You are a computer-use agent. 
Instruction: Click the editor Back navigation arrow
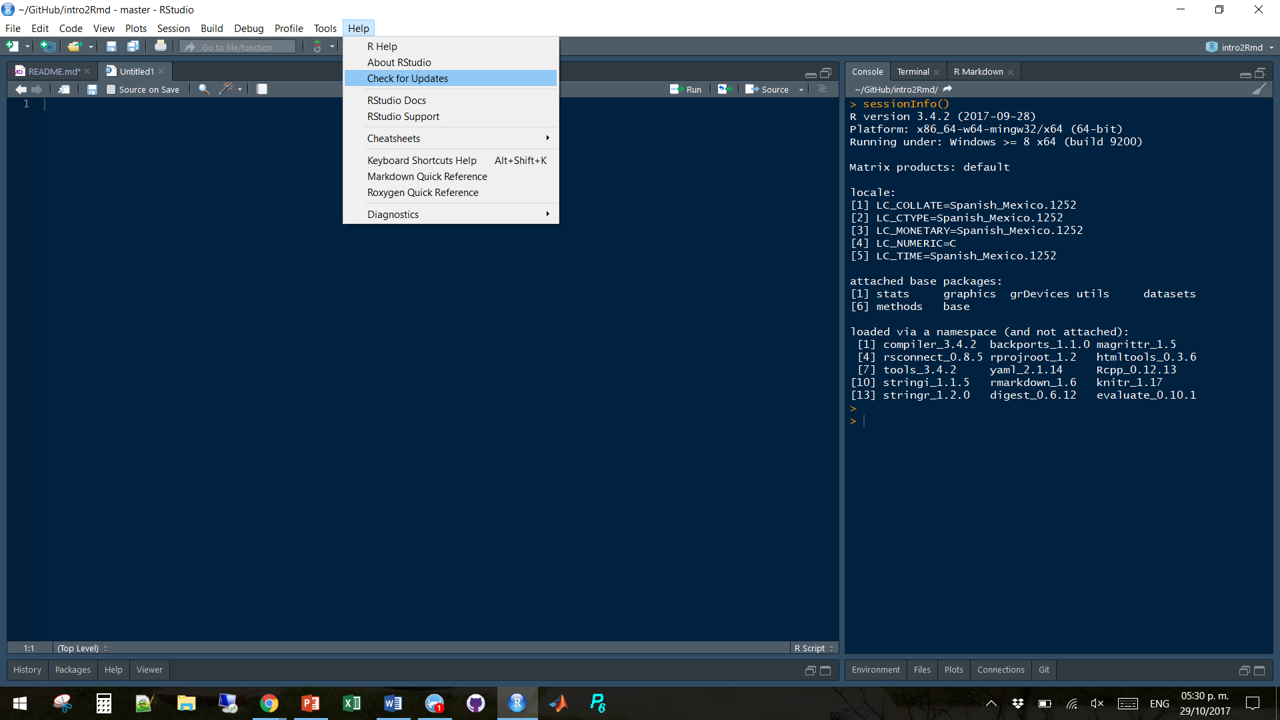tap(21, 90)
